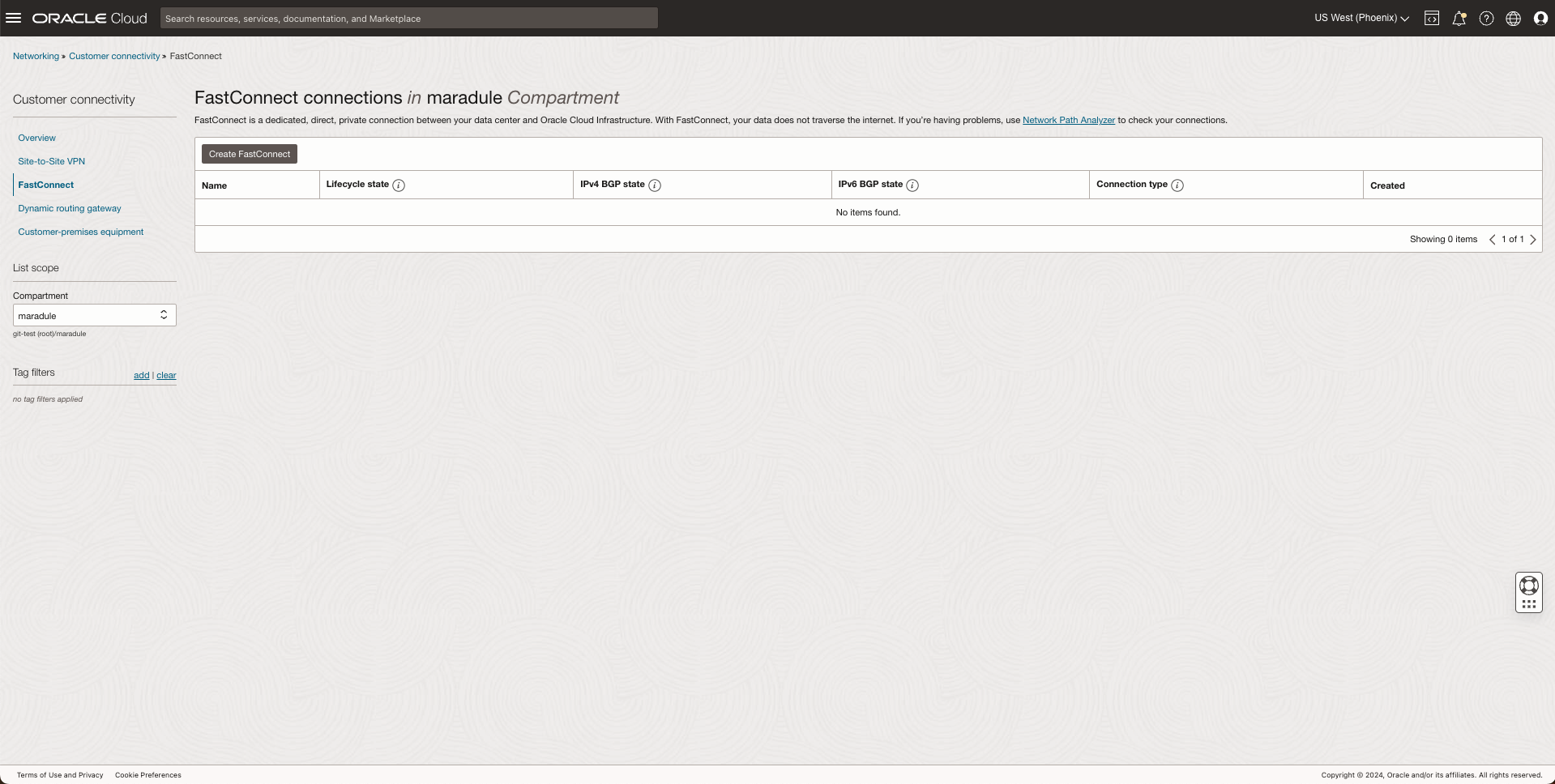
Task: Open Overview in Customer connectivity menu
Action: click(37, 138)
